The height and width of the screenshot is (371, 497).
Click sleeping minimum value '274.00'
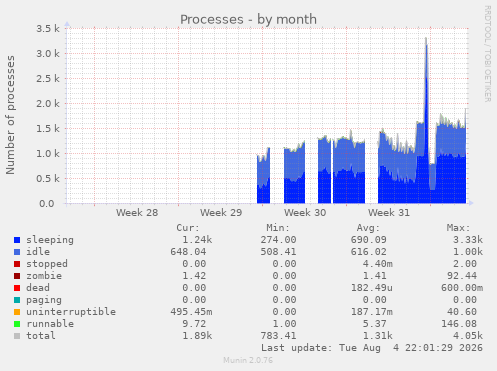pos(278,240)
